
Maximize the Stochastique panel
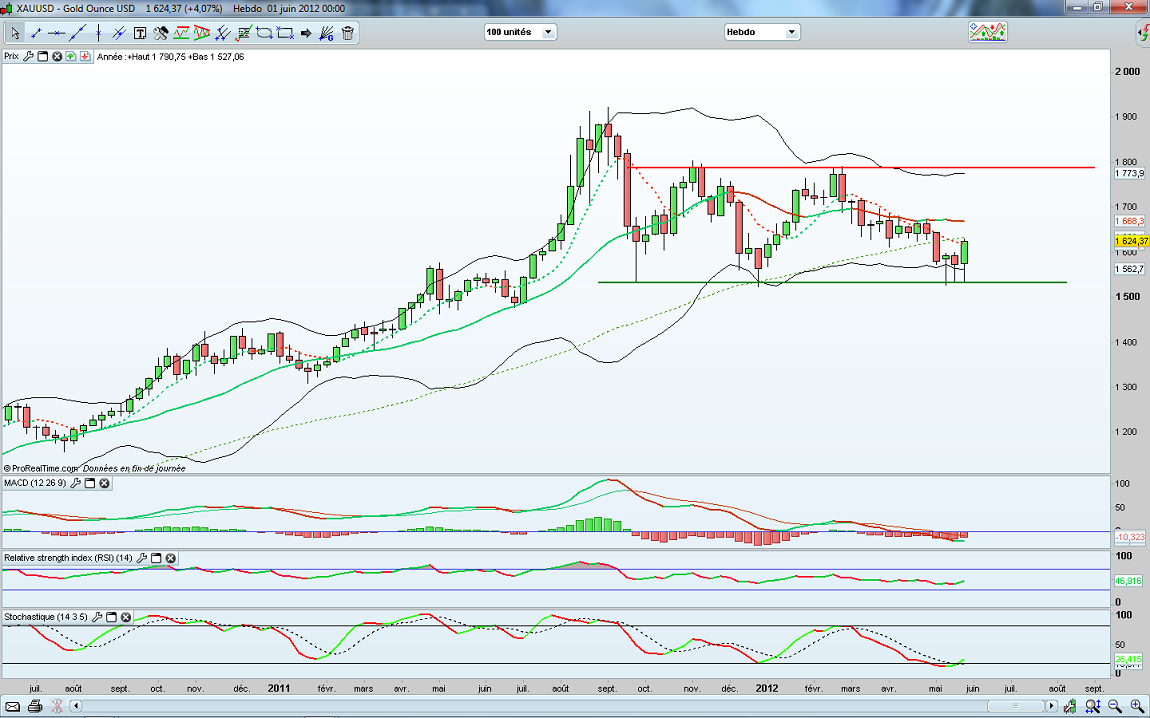point(111,617)
